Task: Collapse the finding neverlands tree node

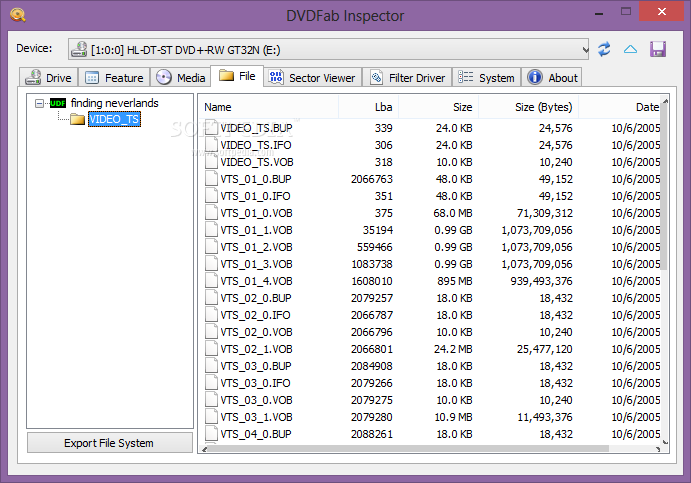Action: [40, 103]
